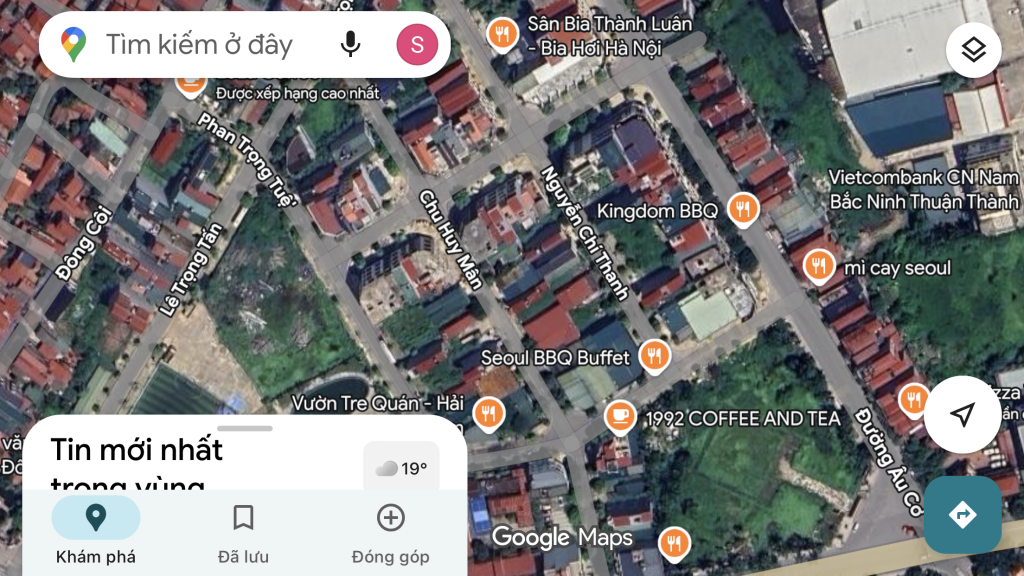Select the Kingdom BBQ restaurant pin
The image size is (1024, 576).
tap(742, 208)
